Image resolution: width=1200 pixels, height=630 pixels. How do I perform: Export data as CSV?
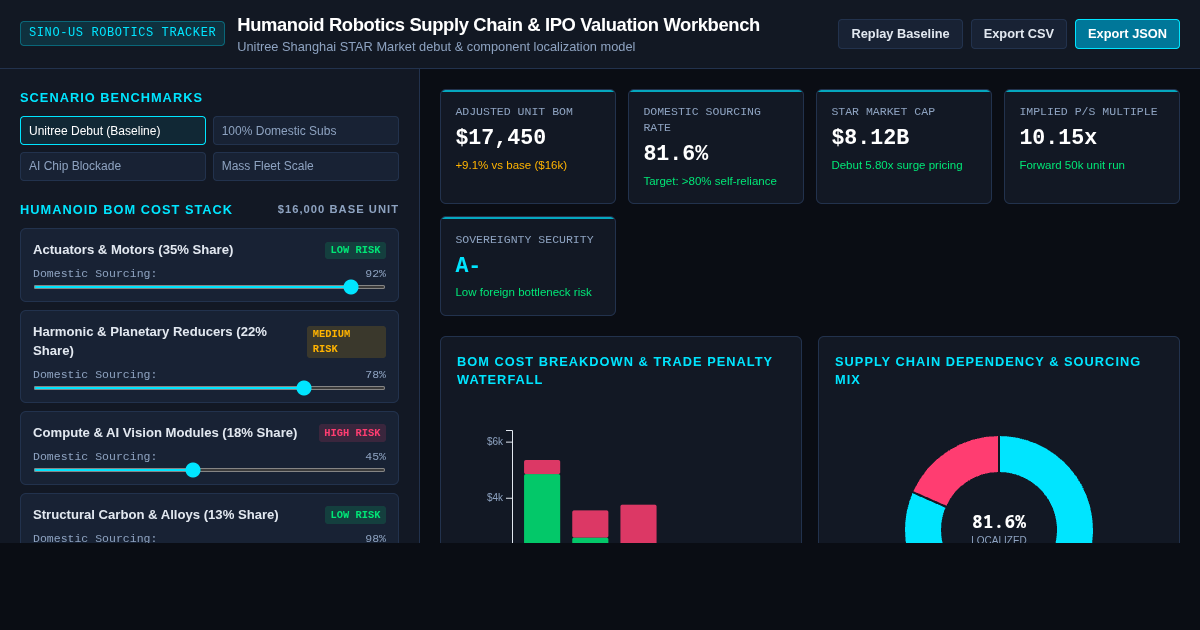[x=1019, y=34]
